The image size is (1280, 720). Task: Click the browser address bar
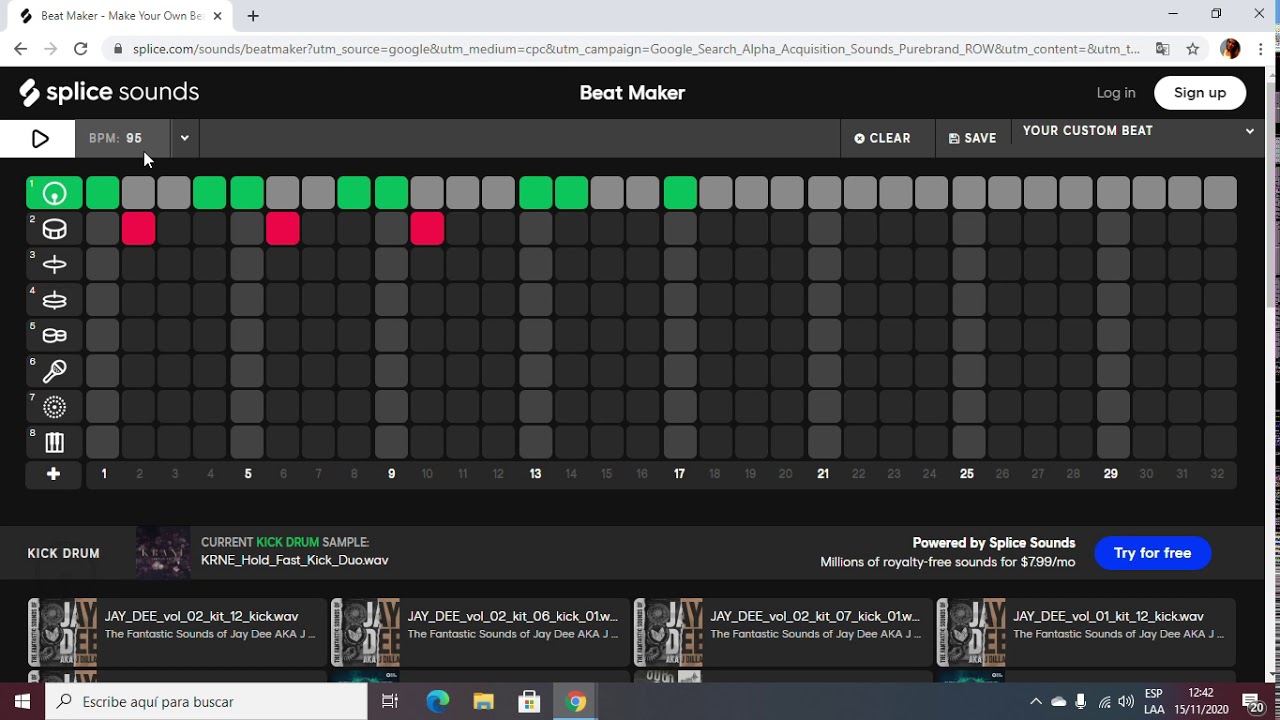[636, 48]
